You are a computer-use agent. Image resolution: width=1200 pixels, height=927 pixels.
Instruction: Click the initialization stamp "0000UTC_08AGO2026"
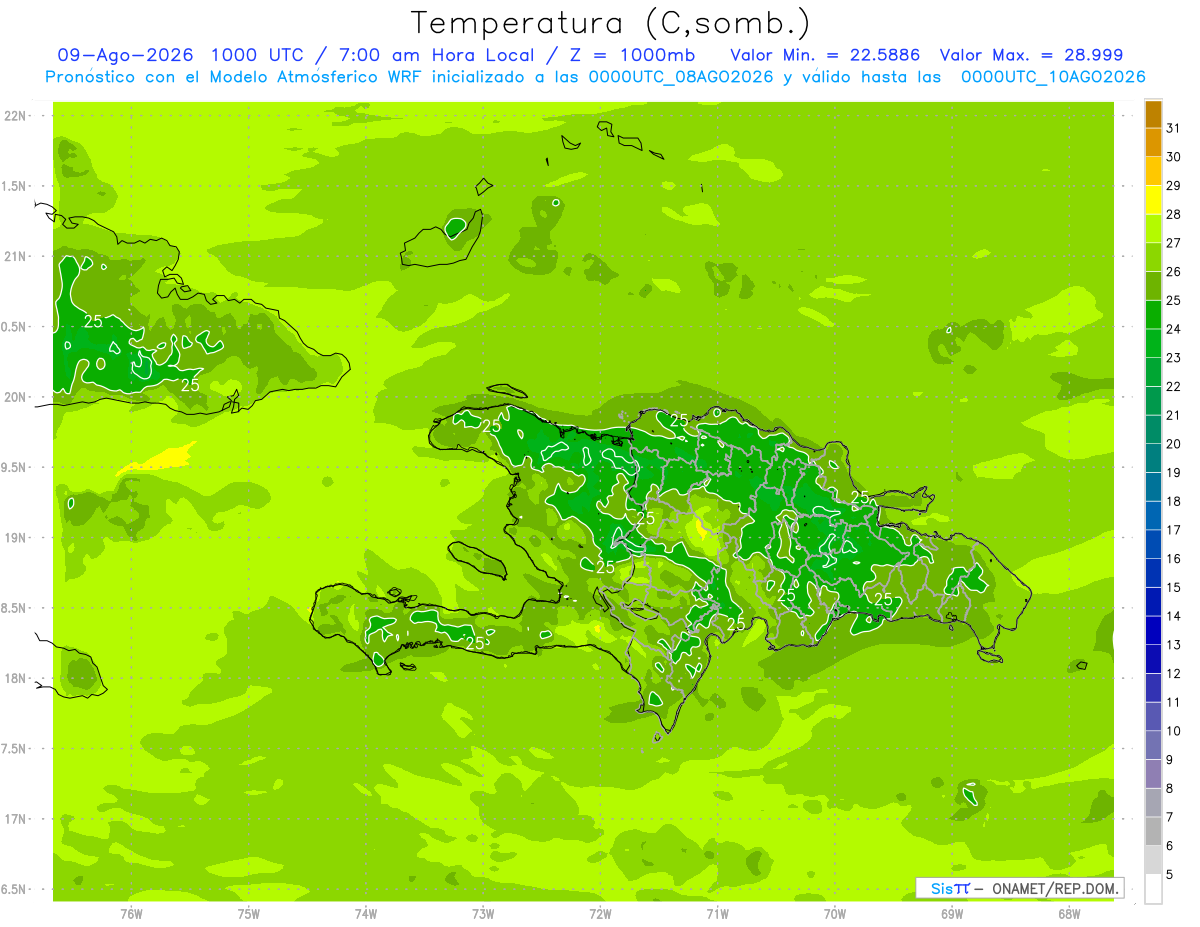click(682, 77)
